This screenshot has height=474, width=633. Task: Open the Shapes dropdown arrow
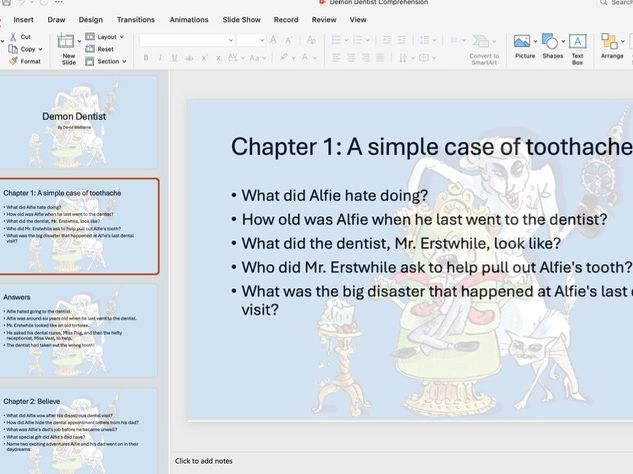[563, 41]
